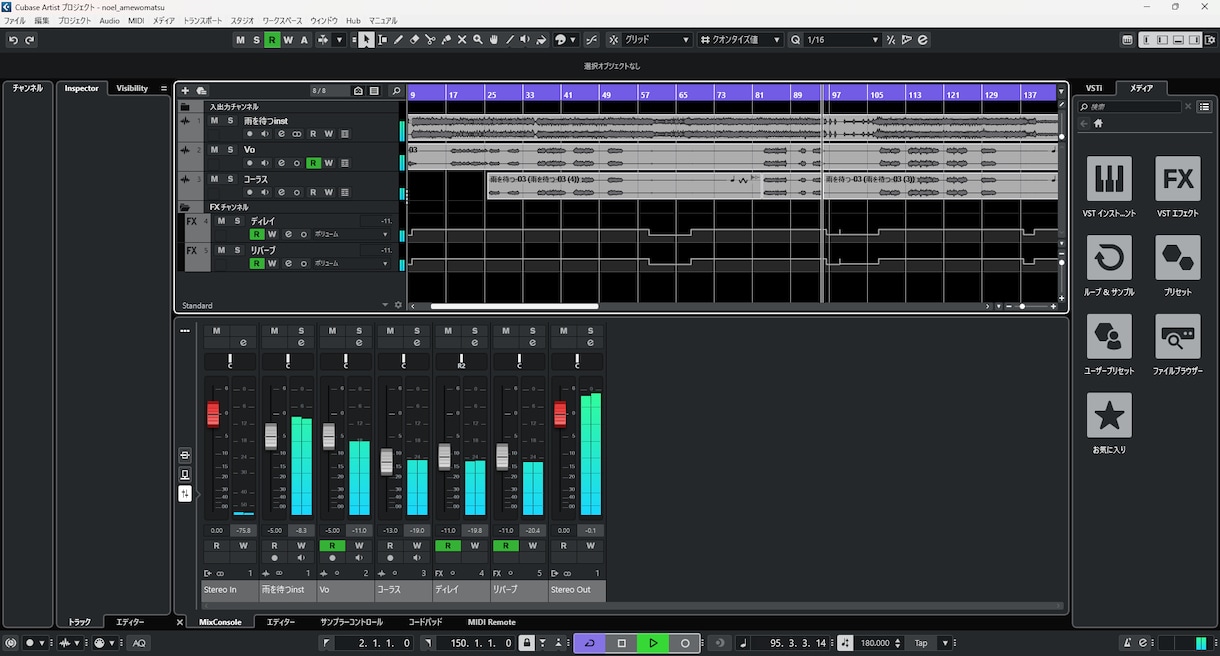Switch to the Visibility tab
Viewport: 1220px width, 656px height.
[x=132, y=88]
